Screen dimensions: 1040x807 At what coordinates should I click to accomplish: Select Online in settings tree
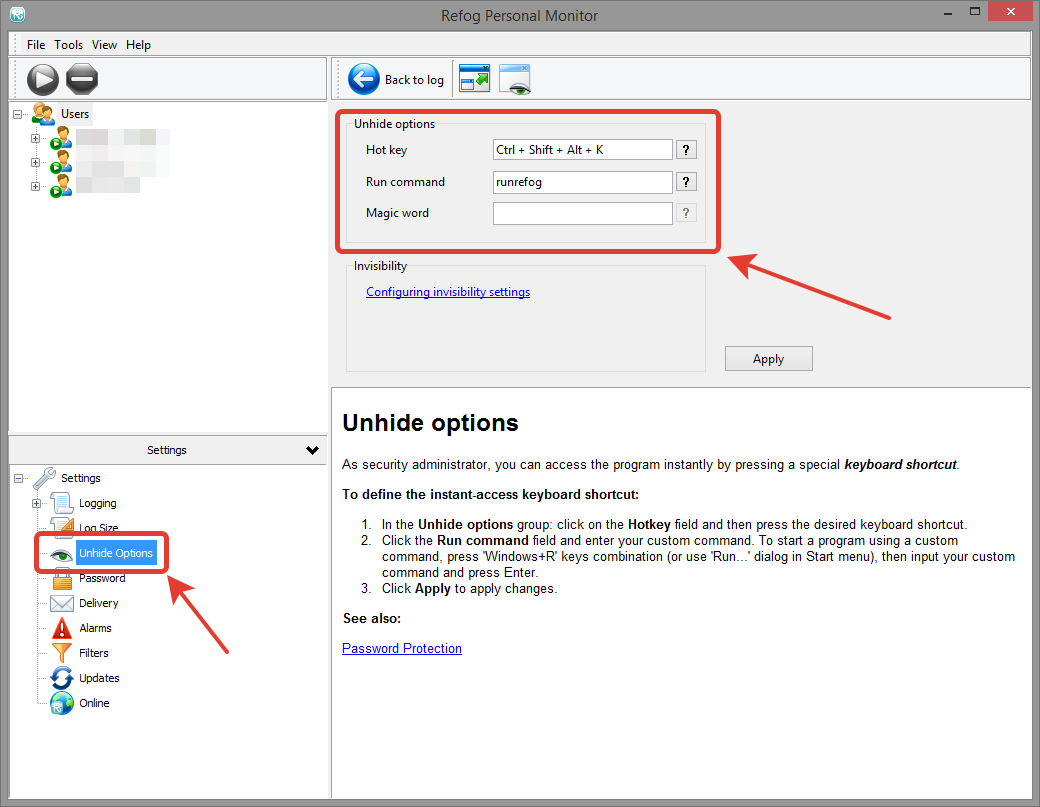[94, 703]
